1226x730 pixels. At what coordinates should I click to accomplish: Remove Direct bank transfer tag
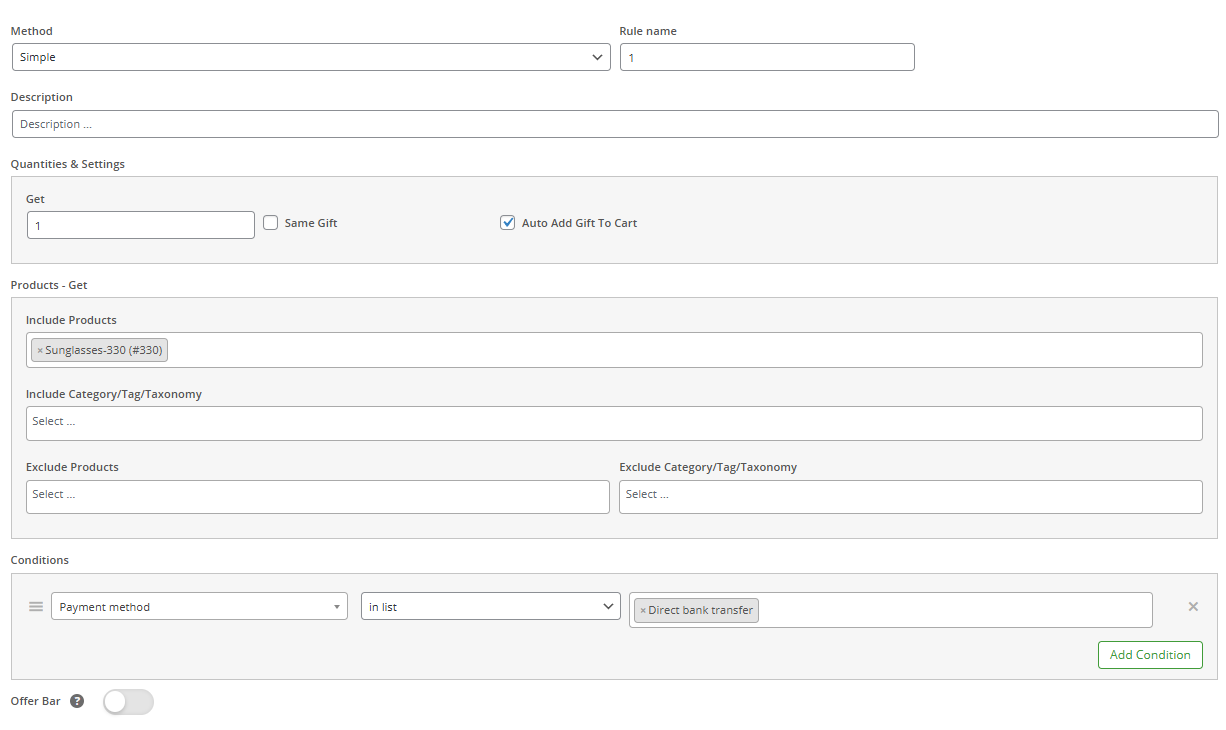click(643, 611)
